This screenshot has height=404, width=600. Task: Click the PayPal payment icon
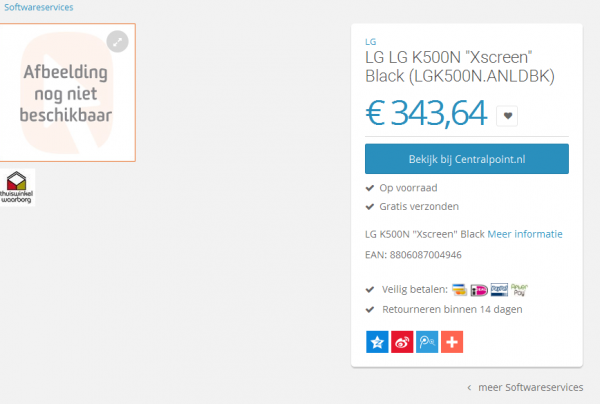(499, 290)
